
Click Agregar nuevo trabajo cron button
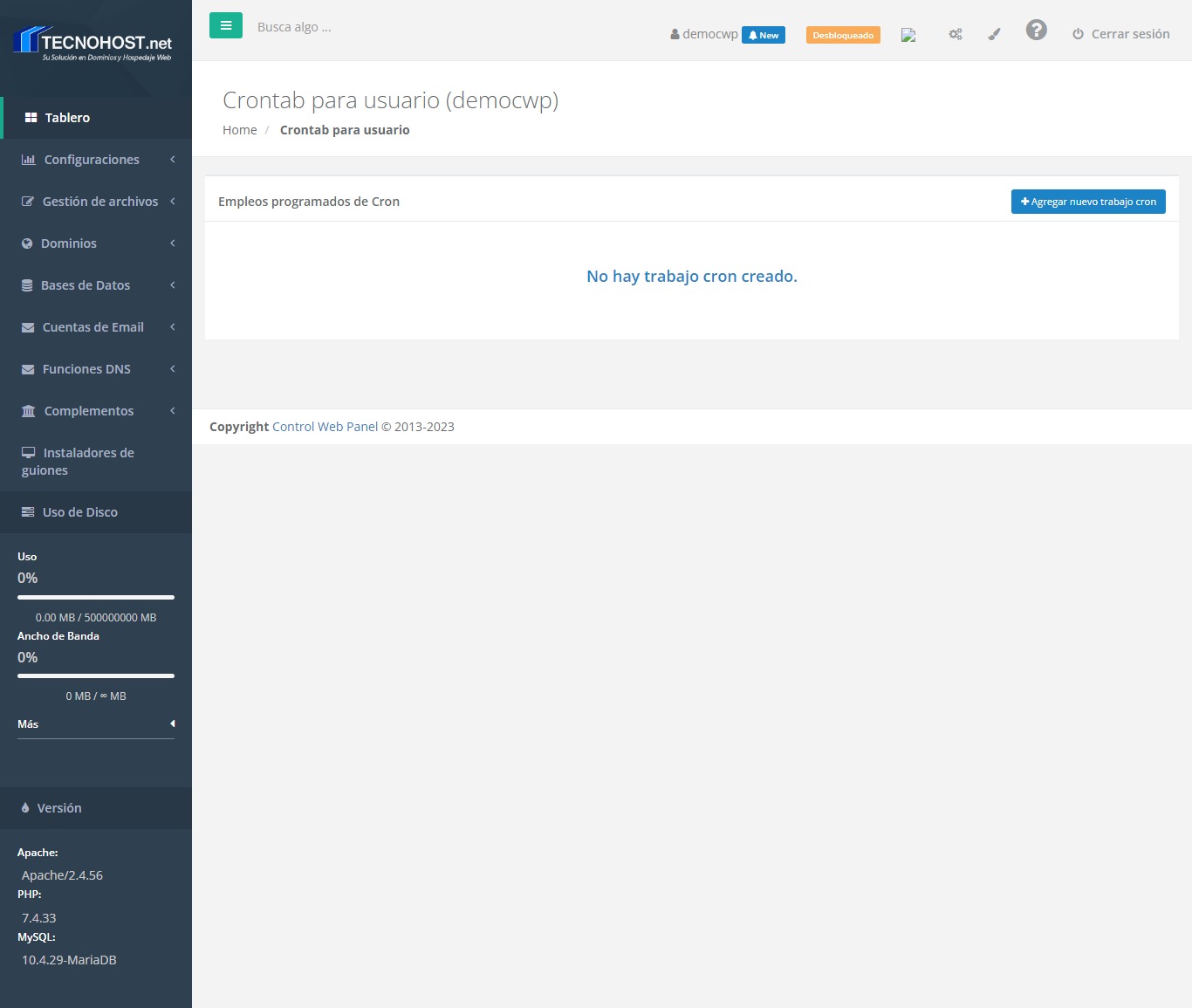pyautogui.click(x=1088, y=202)
